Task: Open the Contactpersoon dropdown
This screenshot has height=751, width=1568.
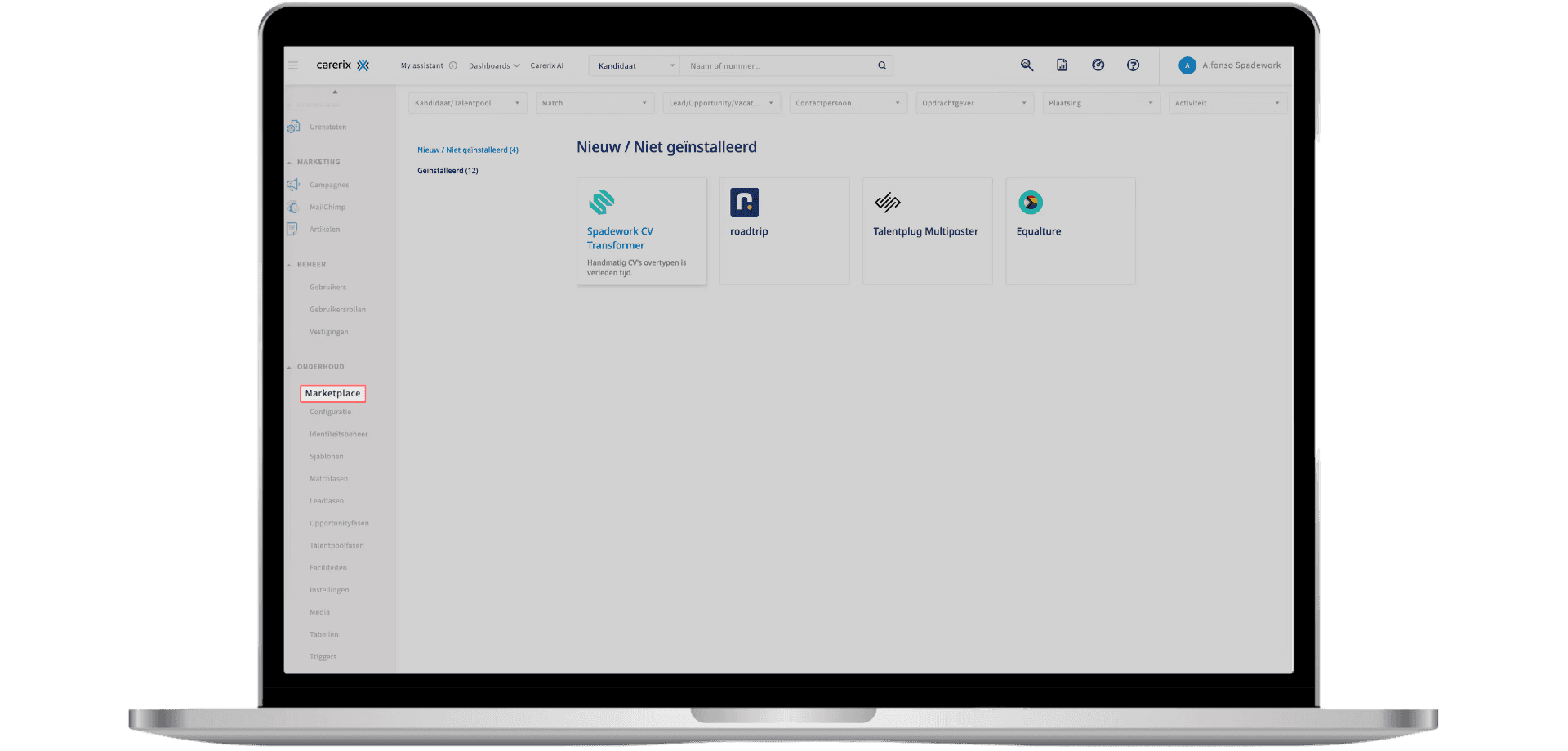Action: (848, 104)
